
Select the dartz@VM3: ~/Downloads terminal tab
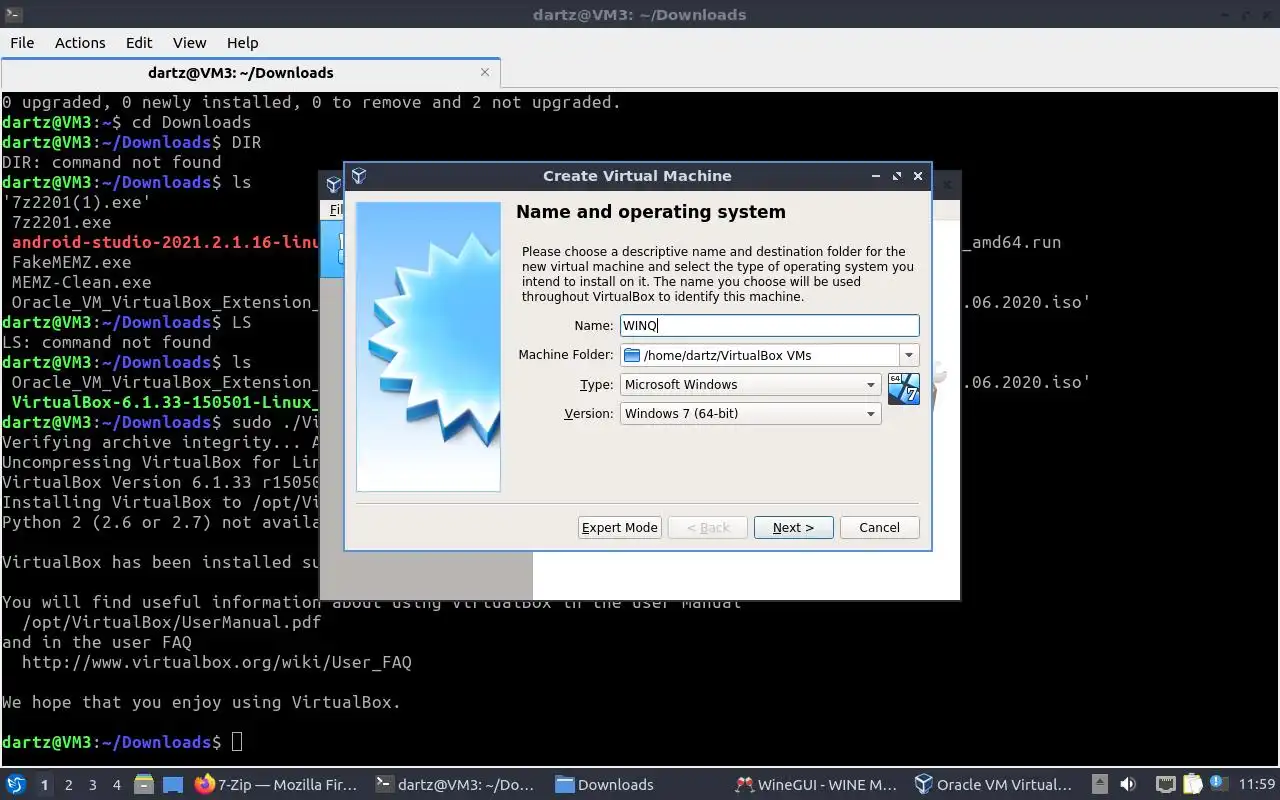[250, 73]
